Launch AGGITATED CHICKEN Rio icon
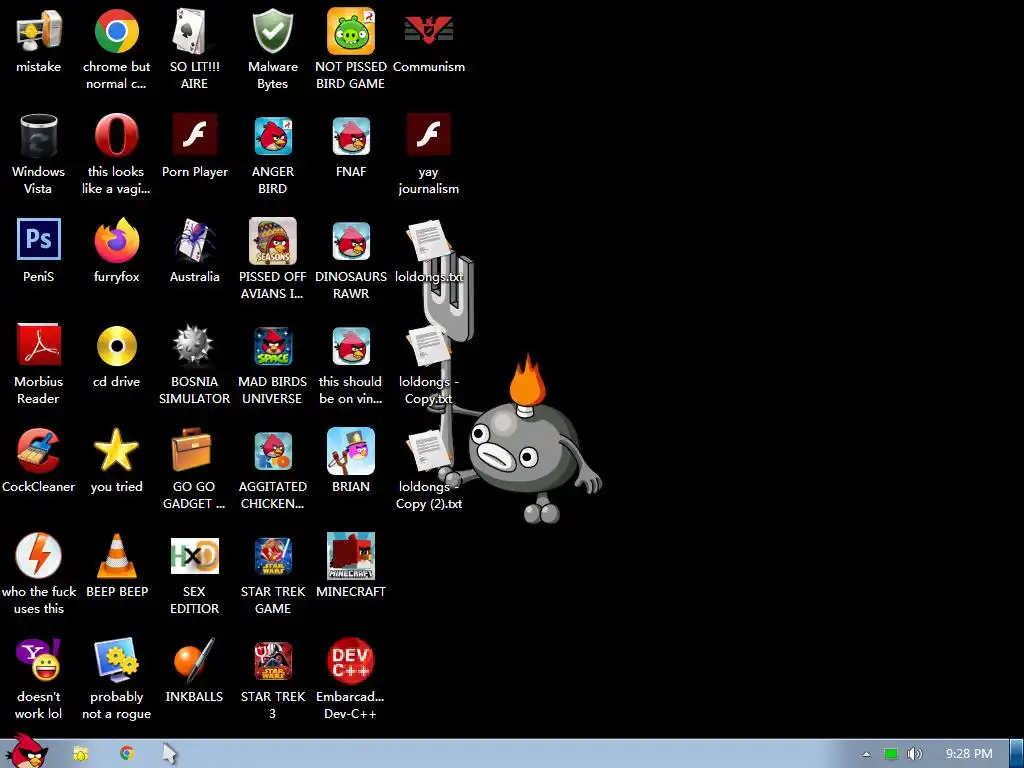The height and width of the screenshot is (768, 1024). 272,451
